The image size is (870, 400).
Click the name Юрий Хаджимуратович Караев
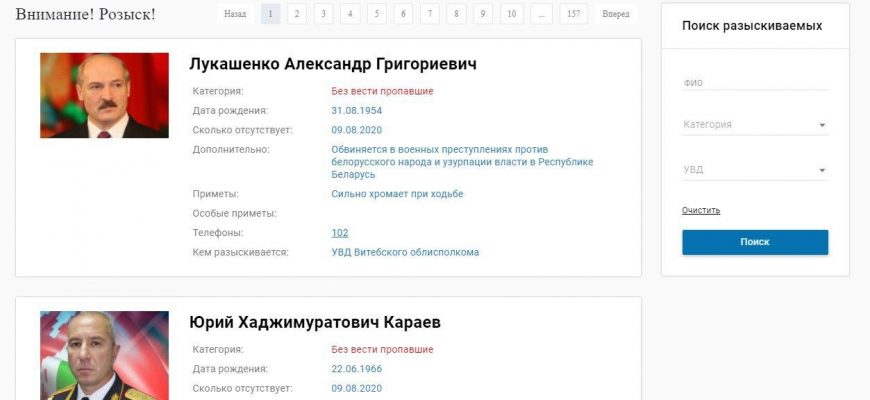315,322
